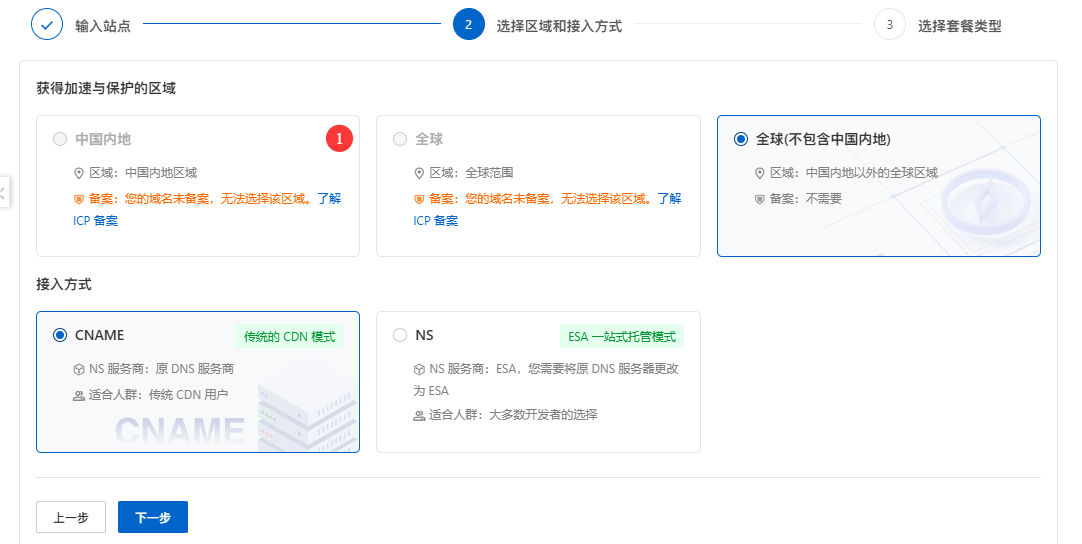Screen dimensions: 1082x544
Task: Click shield 备案 icon in 全球 card
Action: tap(419, 199)
